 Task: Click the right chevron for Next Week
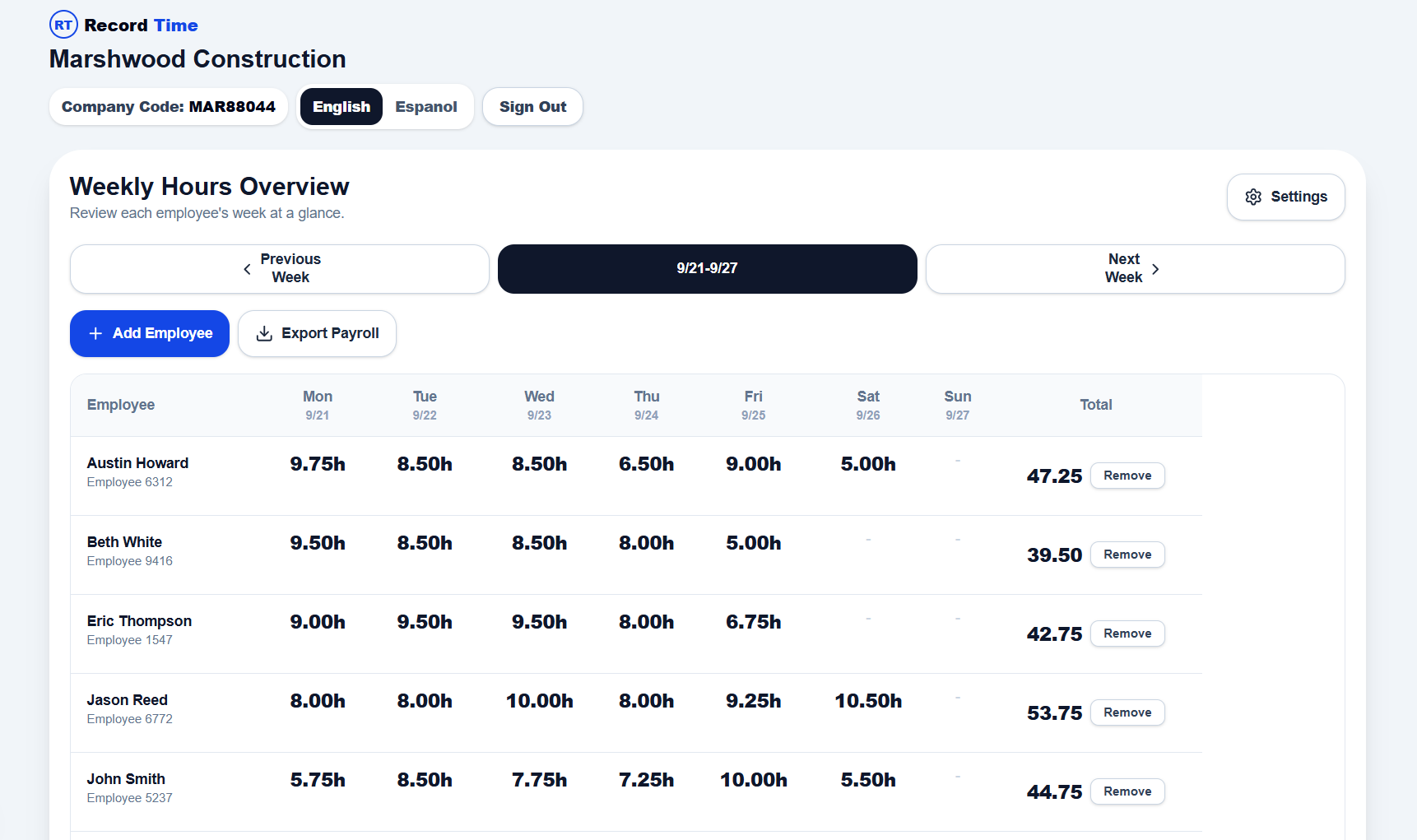click(1155, 269)
